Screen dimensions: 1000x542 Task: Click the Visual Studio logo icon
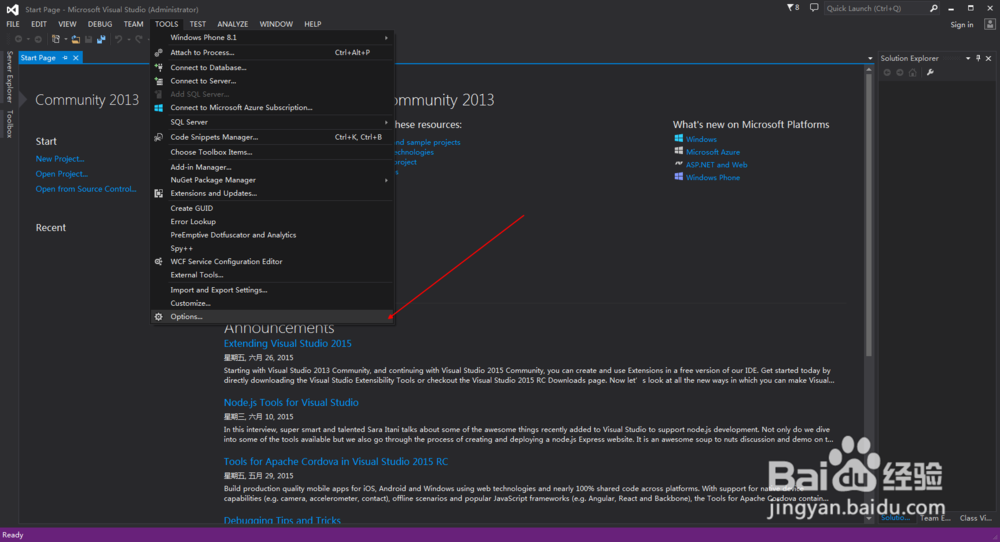pyautogui.click(x=12, y=9)
